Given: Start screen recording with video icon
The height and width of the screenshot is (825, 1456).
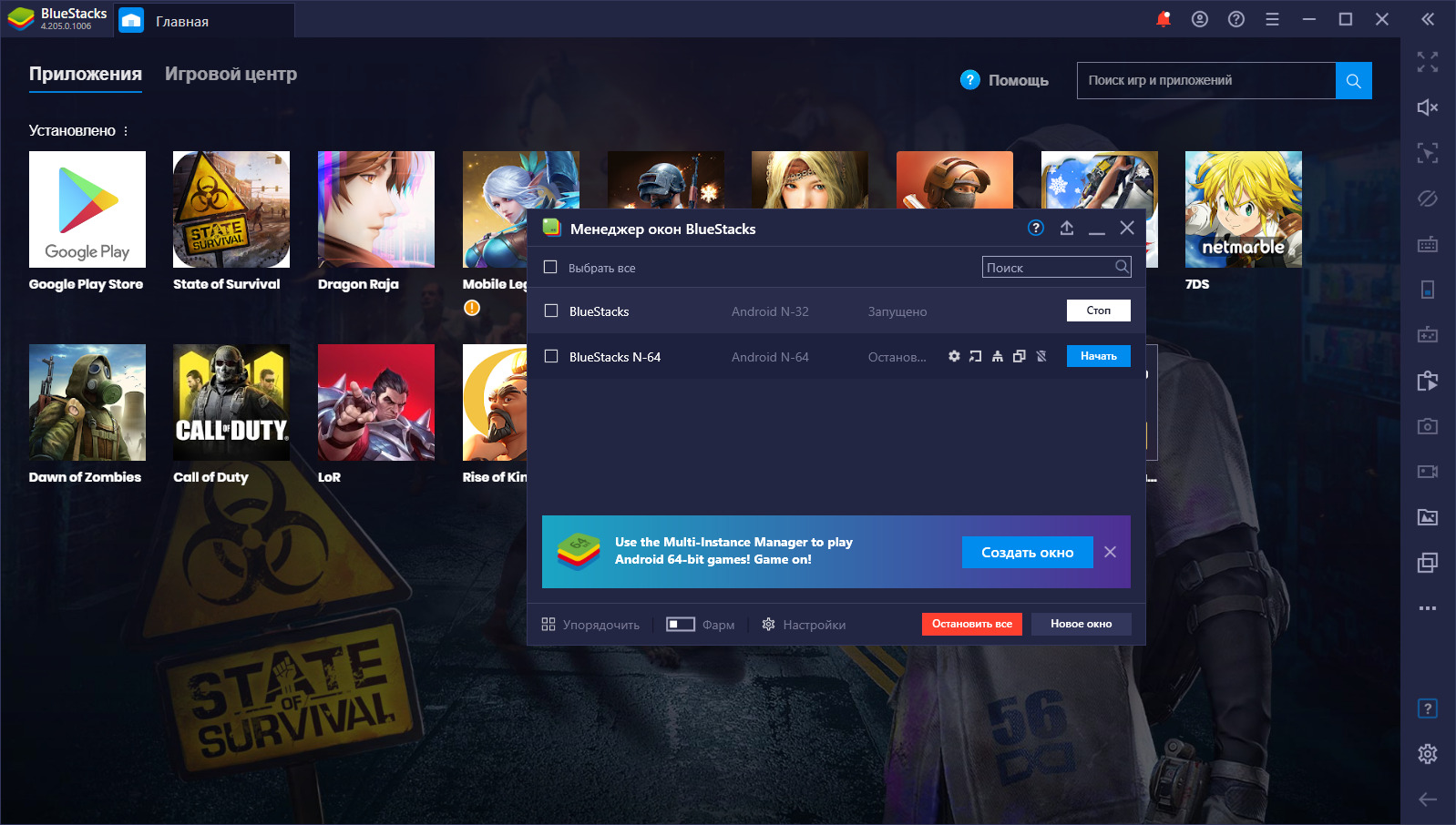Looking at the screenshot, I should point(1428,472).
